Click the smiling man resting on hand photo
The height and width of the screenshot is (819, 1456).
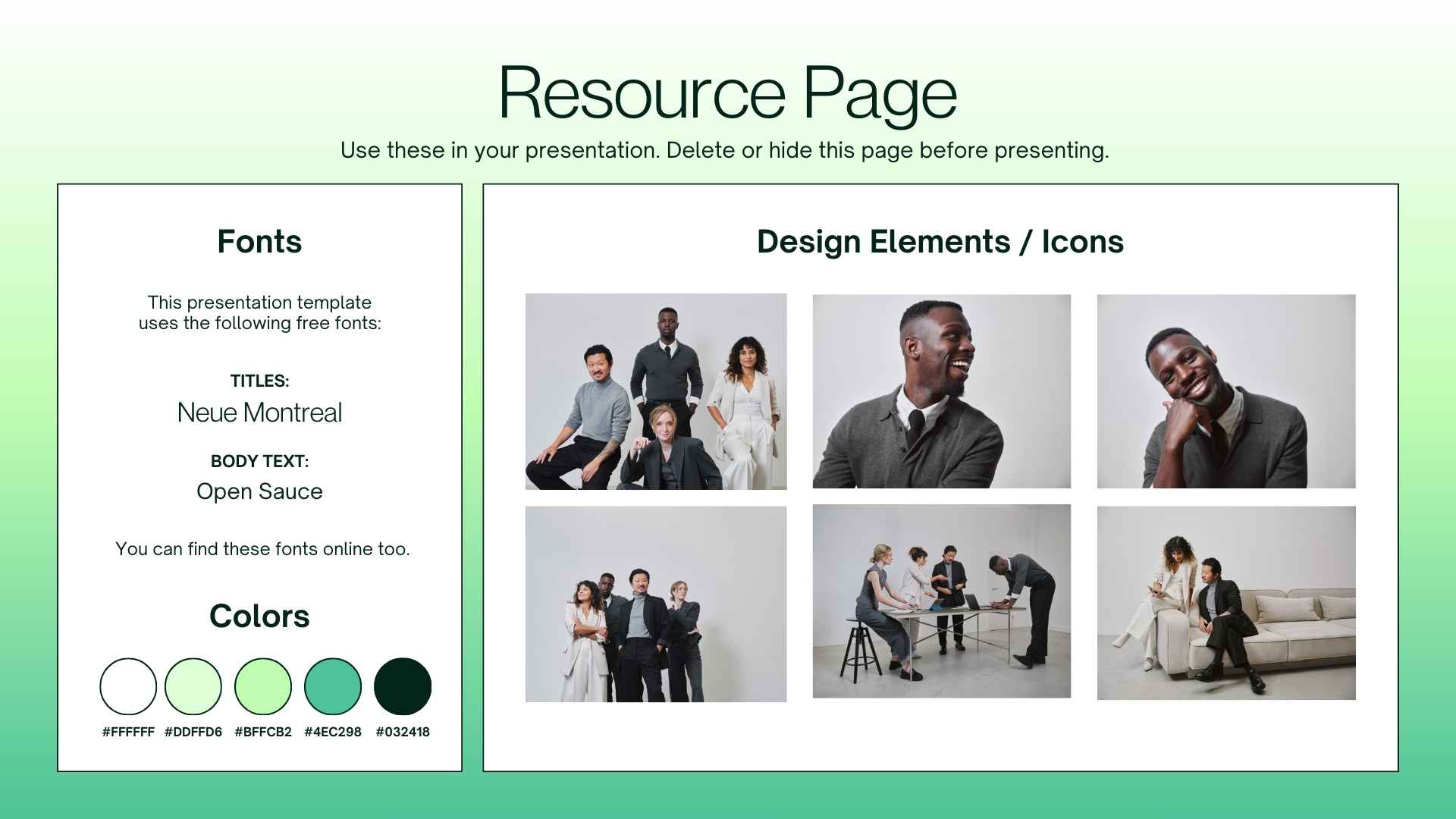[1225, 391]
